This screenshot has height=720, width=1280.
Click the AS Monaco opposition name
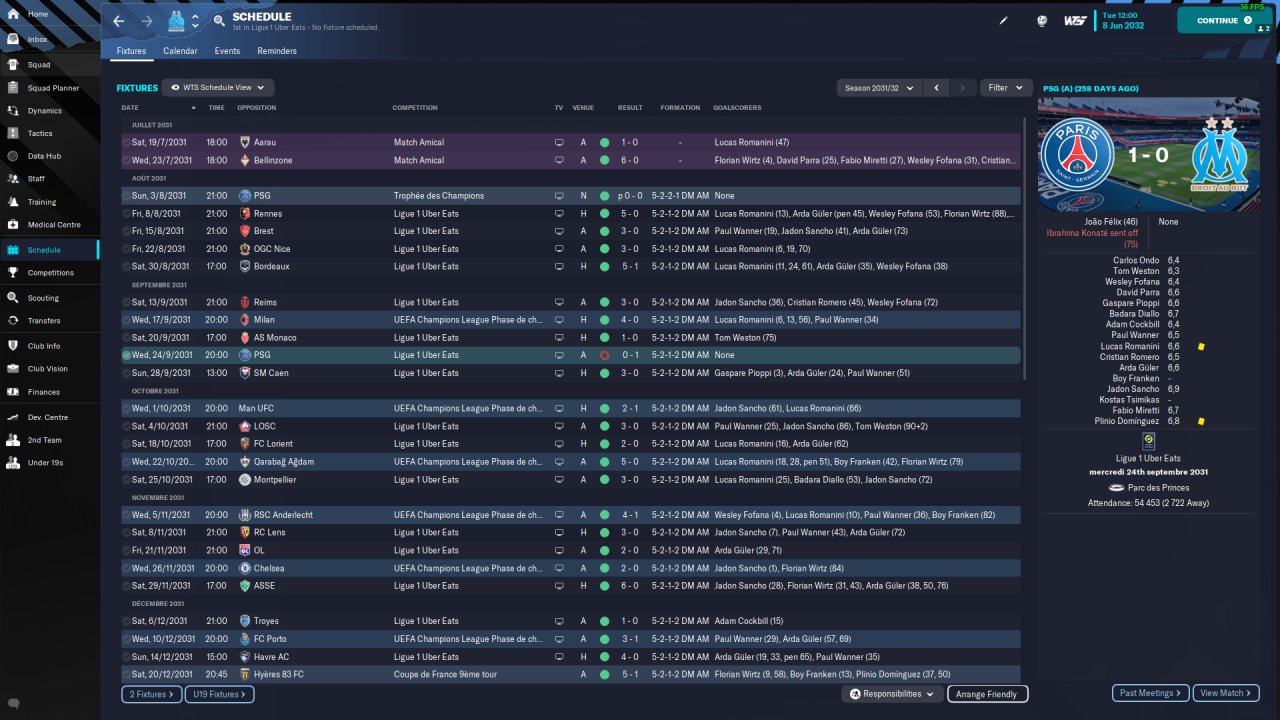pos(274,338)
